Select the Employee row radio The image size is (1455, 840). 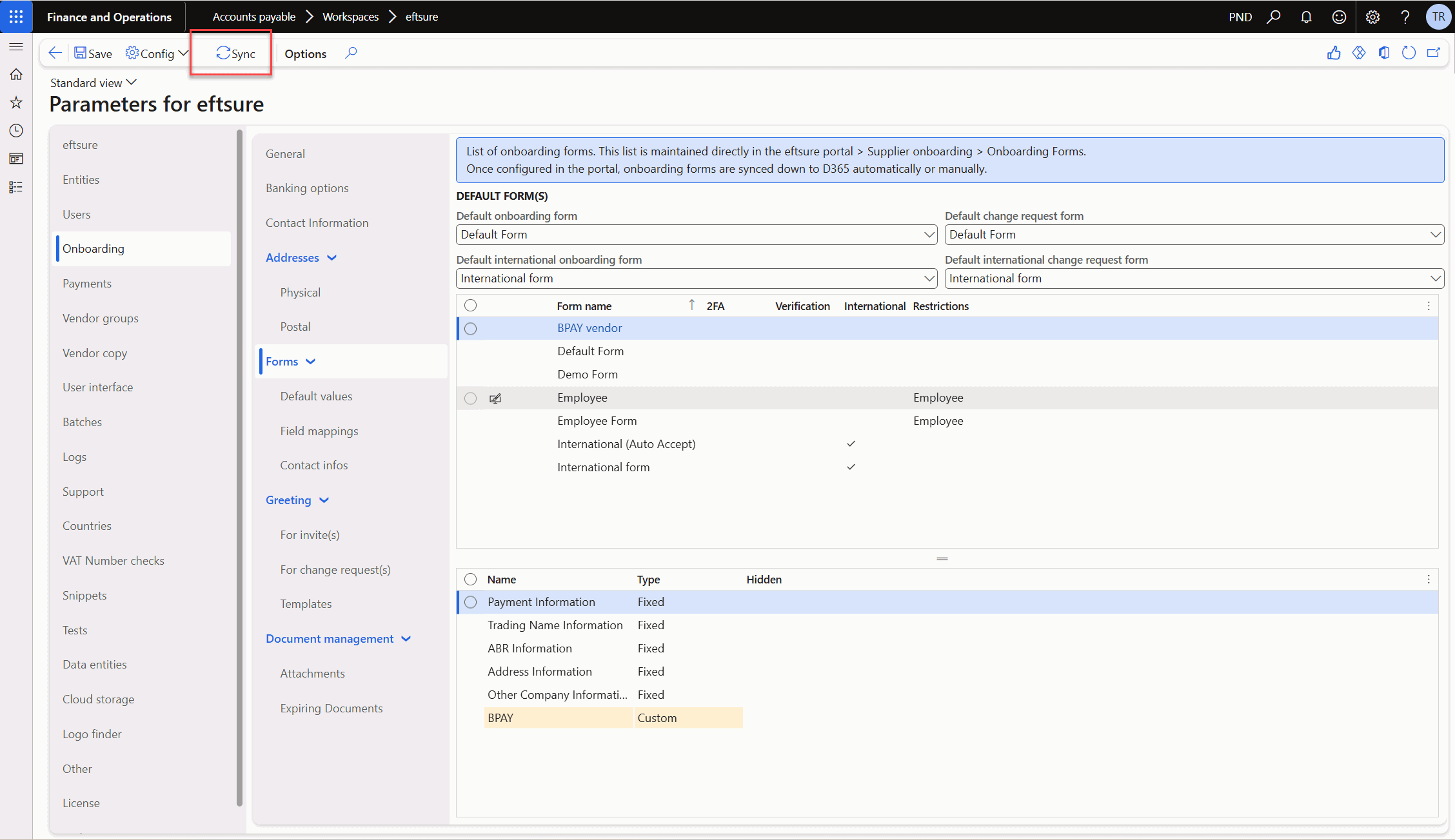[x=471, y=398]
